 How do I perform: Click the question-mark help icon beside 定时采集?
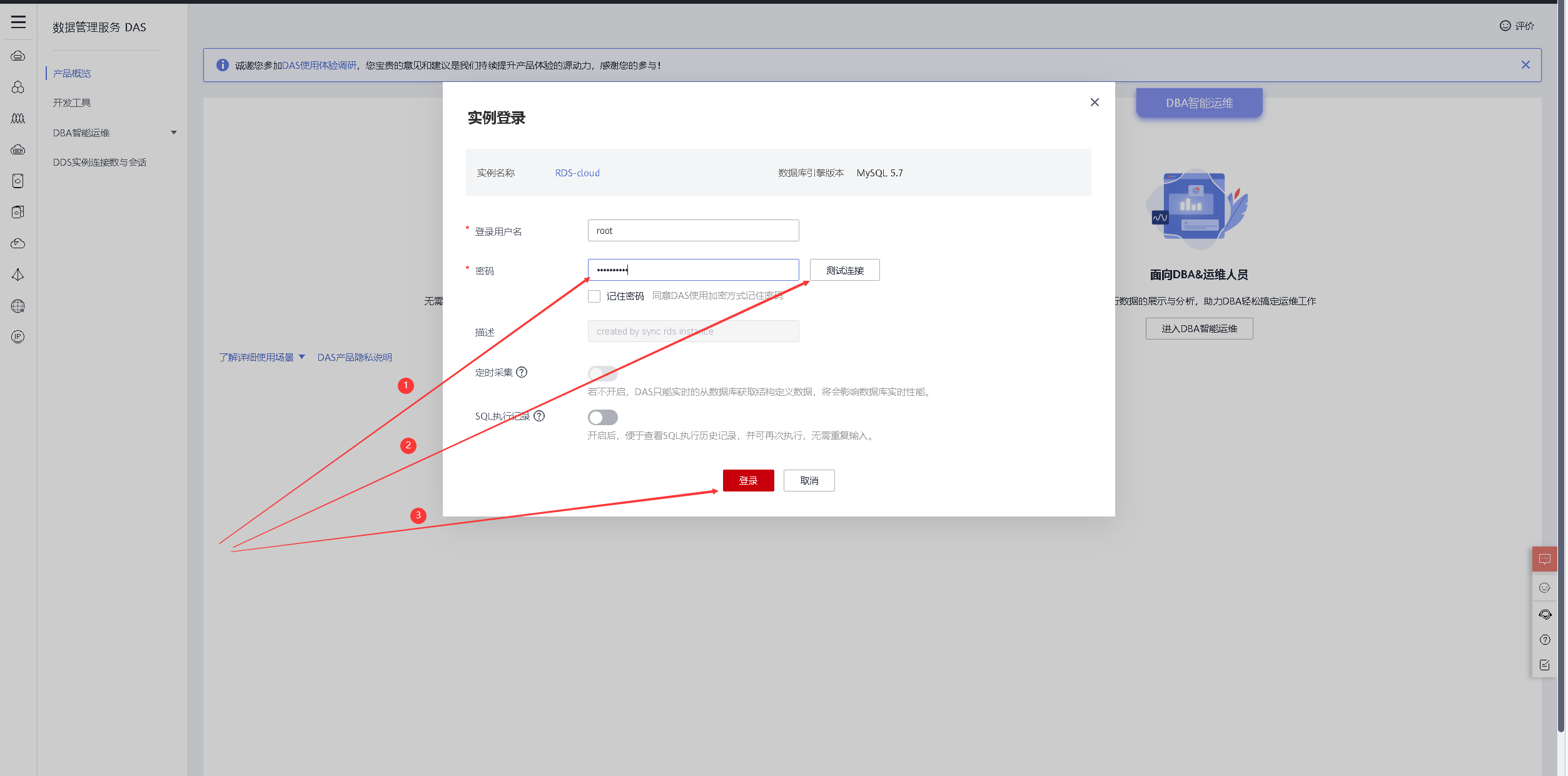(x=522, y=372)
